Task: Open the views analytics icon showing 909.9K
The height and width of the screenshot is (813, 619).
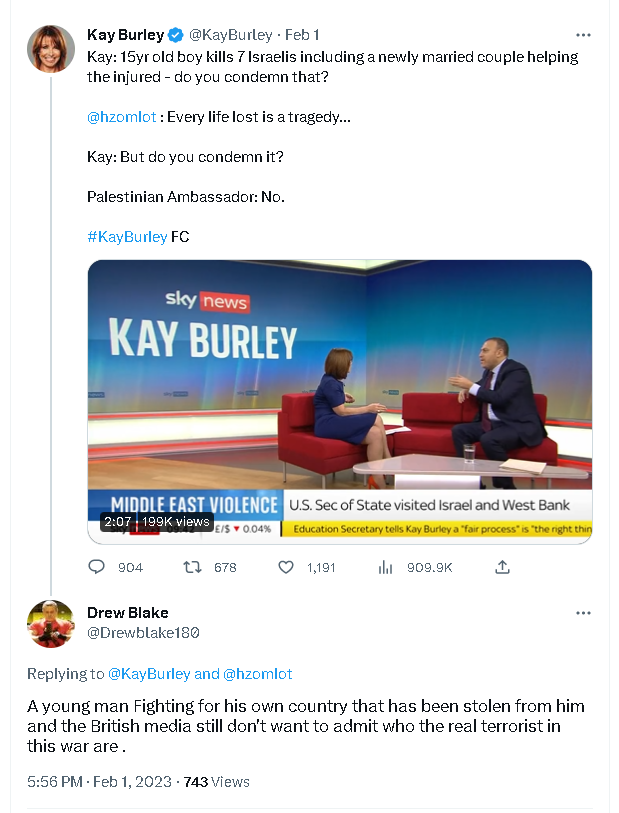Action: (x=386, y=567)
